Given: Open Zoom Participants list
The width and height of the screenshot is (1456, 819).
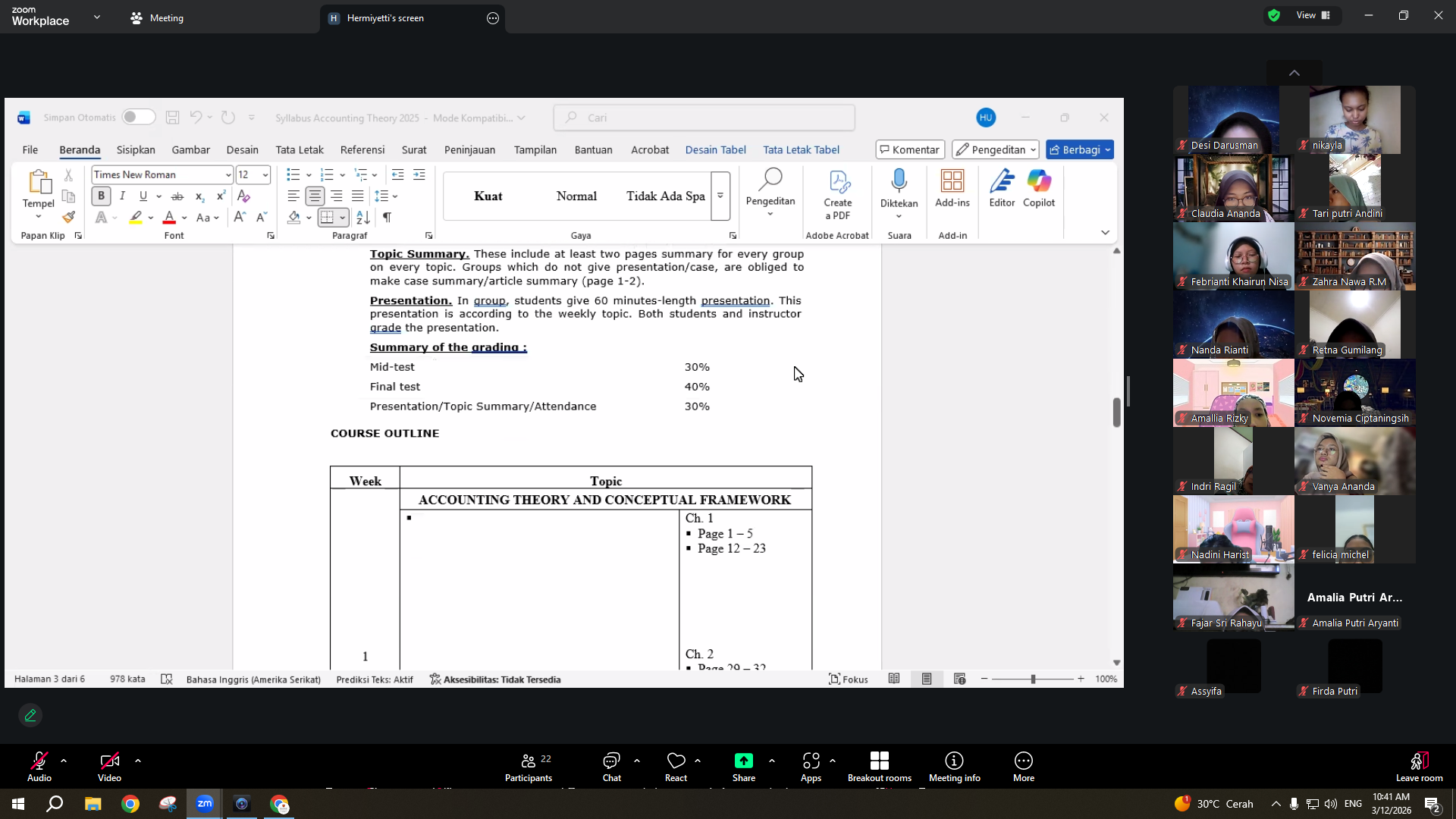Looking at the screenshot, I should (529, 767).
